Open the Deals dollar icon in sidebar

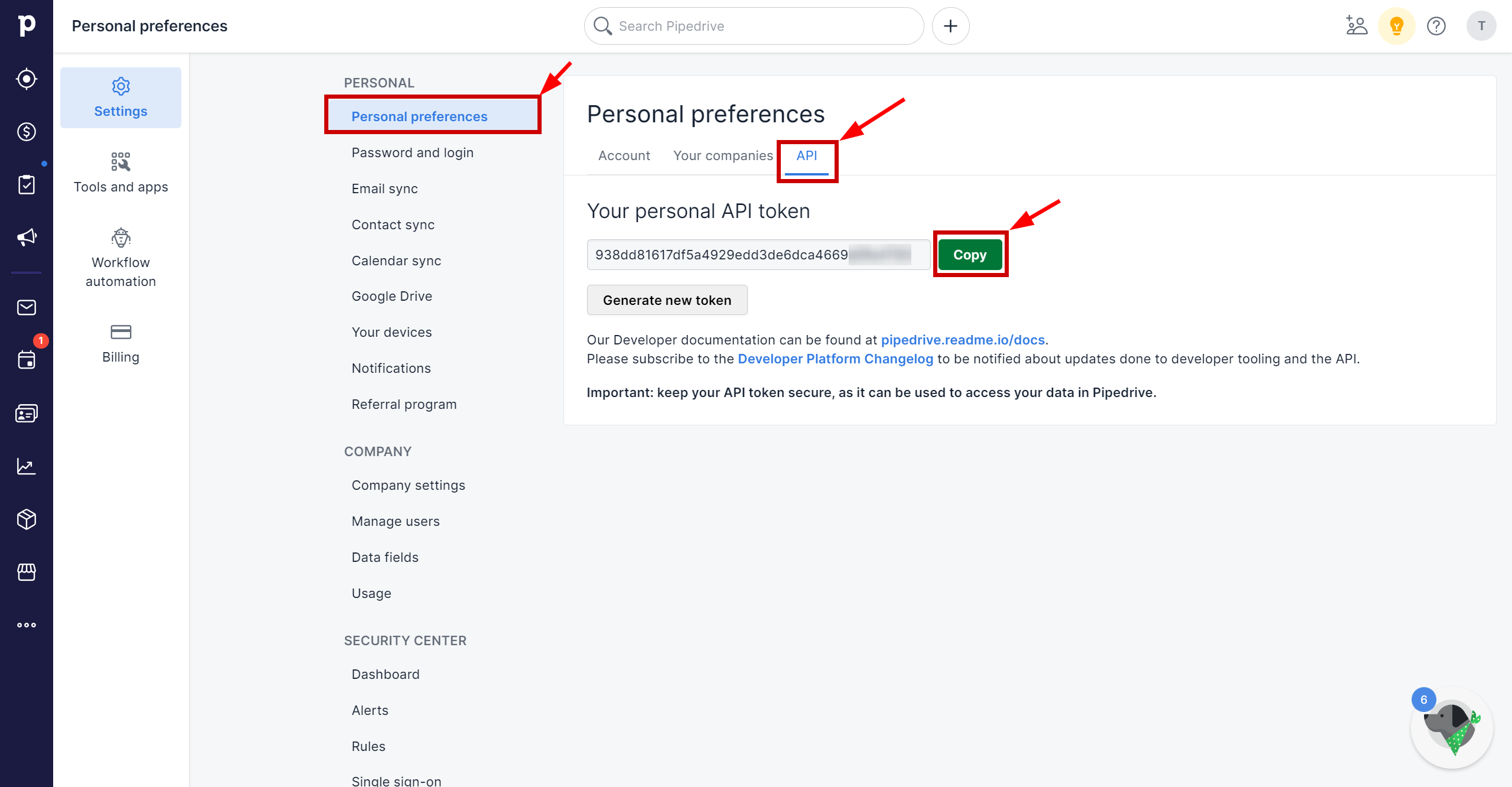(x=27, y=132)
